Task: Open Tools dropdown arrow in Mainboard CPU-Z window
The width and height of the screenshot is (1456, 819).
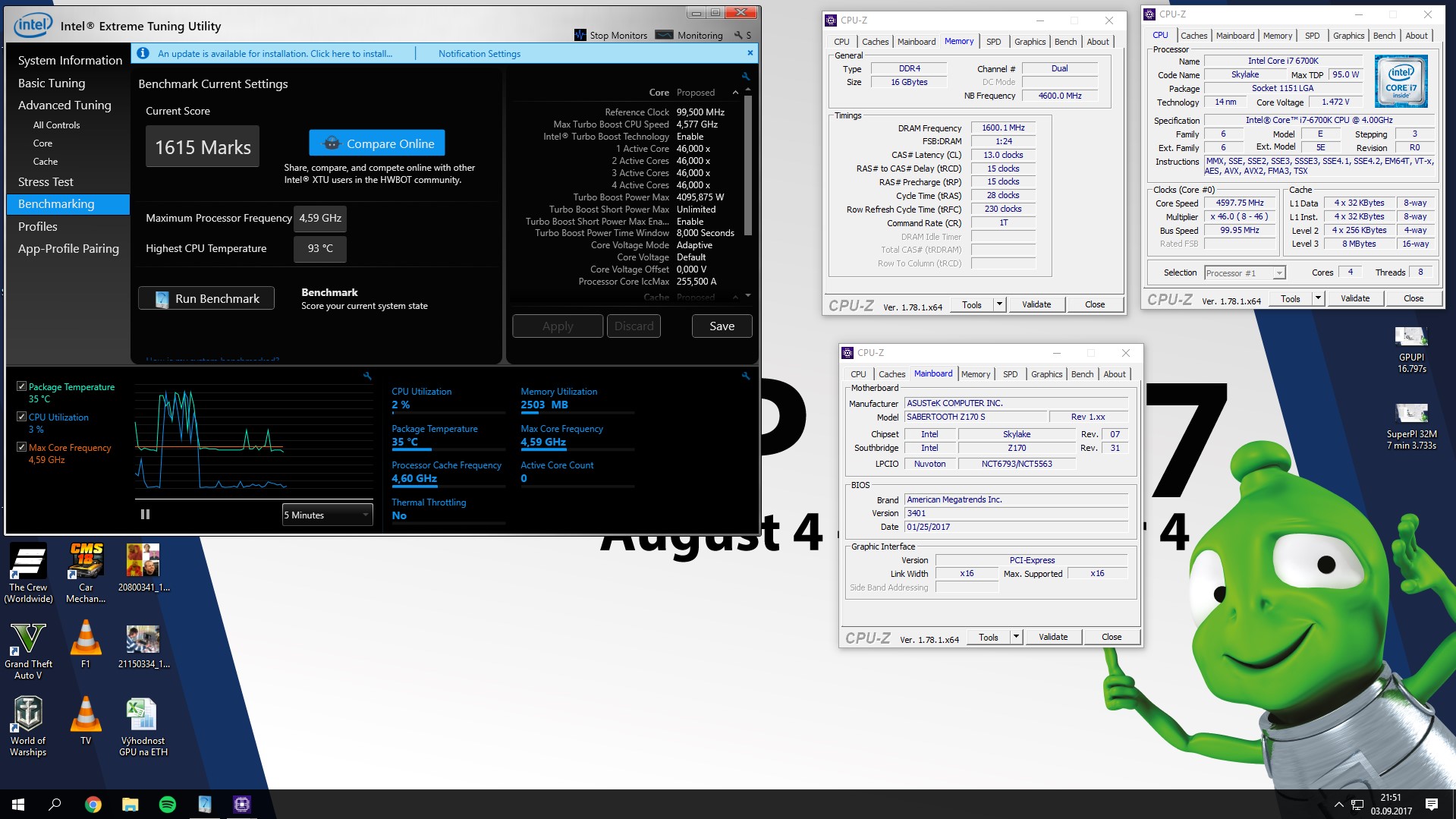Action: pos(1016,637)
